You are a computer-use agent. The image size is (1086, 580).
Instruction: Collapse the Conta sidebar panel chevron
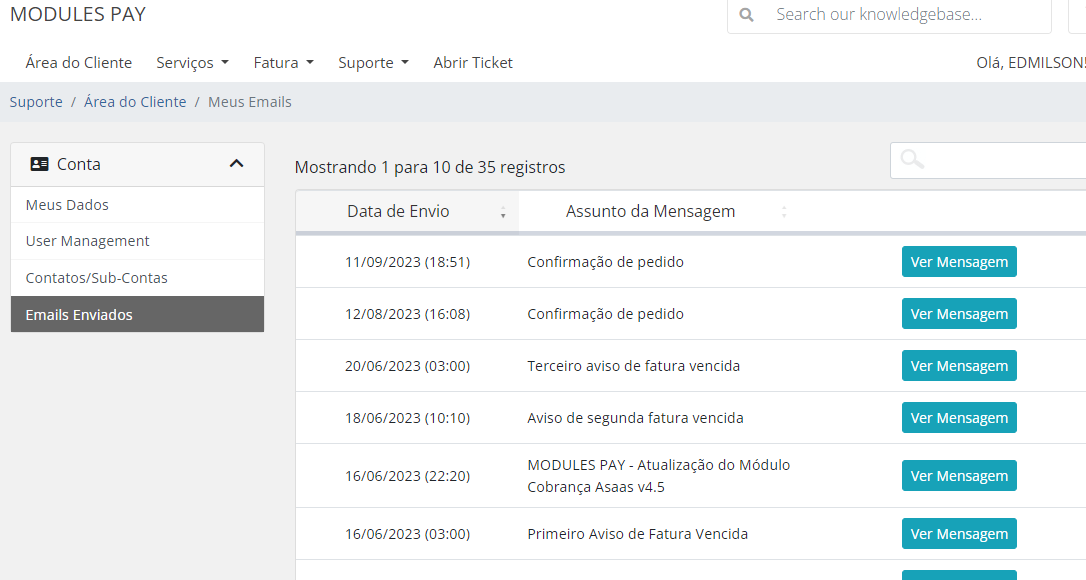236,164
